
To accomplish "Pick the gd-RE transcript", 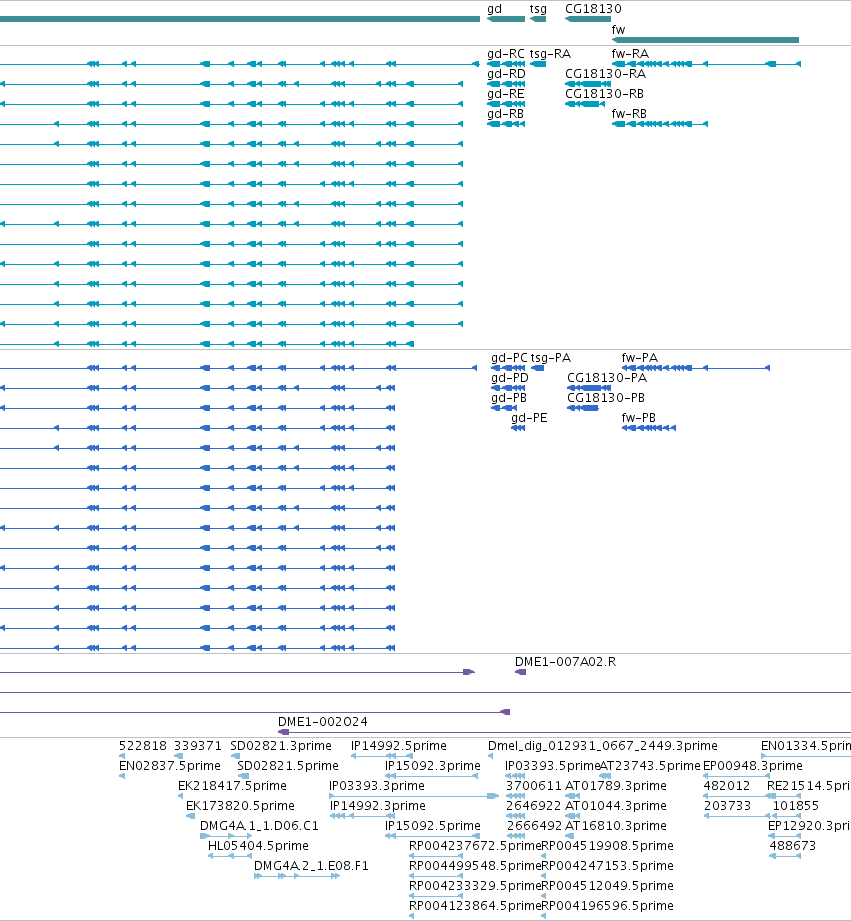I will point(506,104).
